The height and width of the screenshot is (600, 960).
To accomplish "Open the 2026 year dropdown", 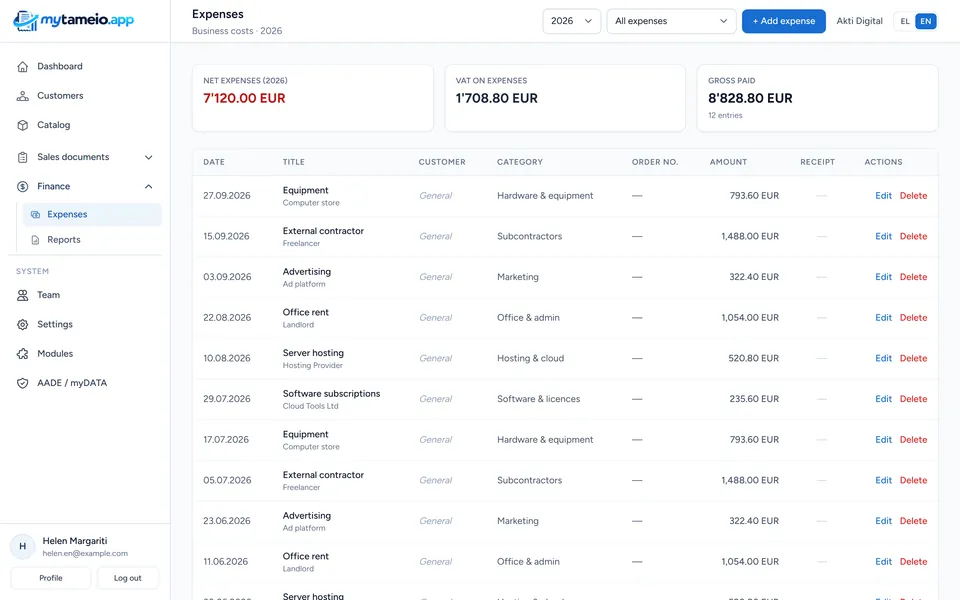I will coord(571,21).
